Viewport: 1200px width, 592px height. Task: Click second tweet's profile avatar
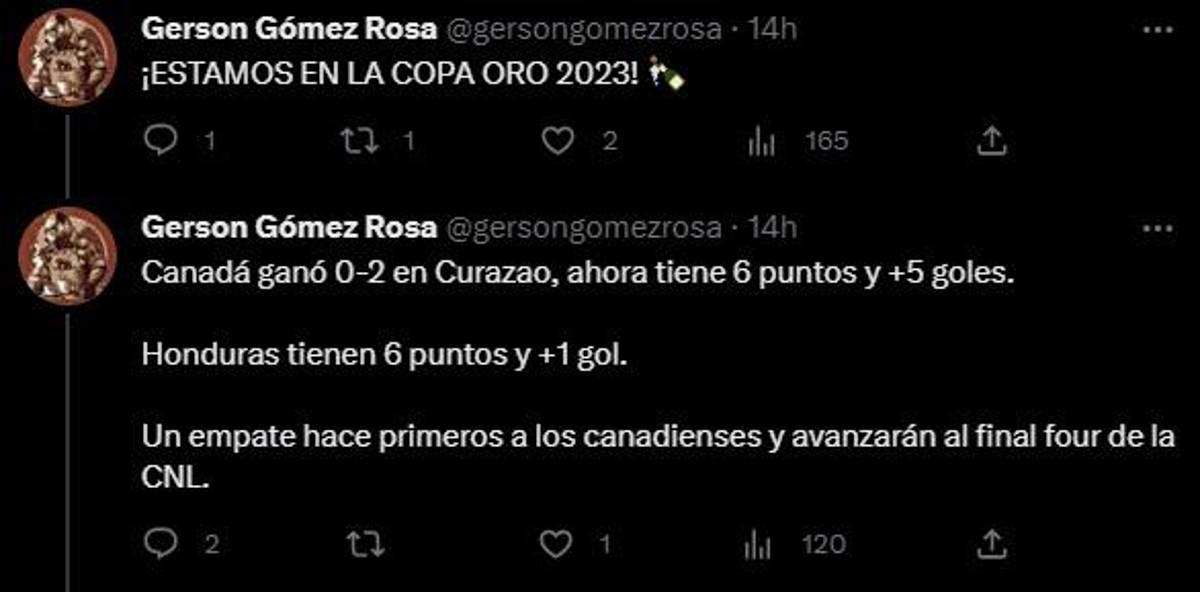pyautogui.click(x=69, y=257)
